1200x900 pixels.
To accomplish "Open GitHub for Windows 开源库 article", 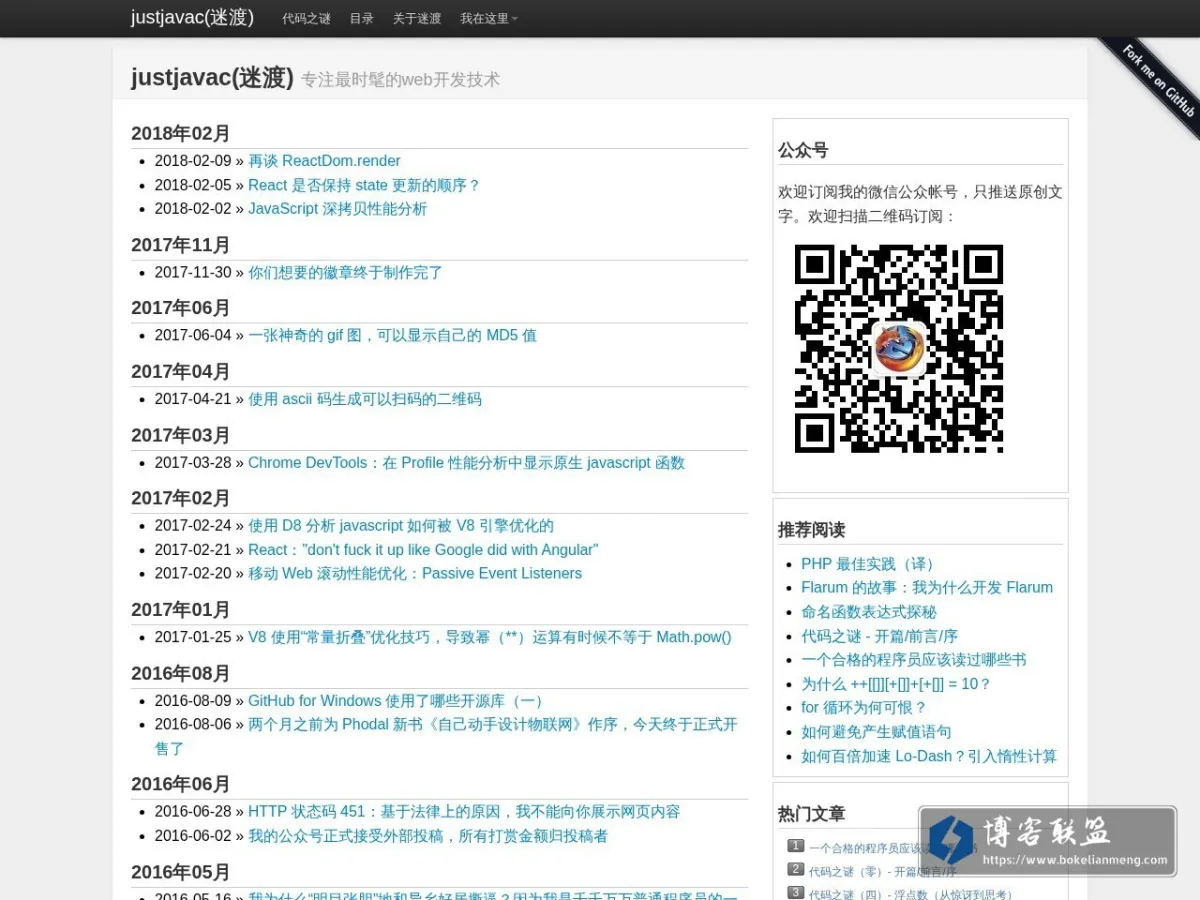I will tap(398, 701).
